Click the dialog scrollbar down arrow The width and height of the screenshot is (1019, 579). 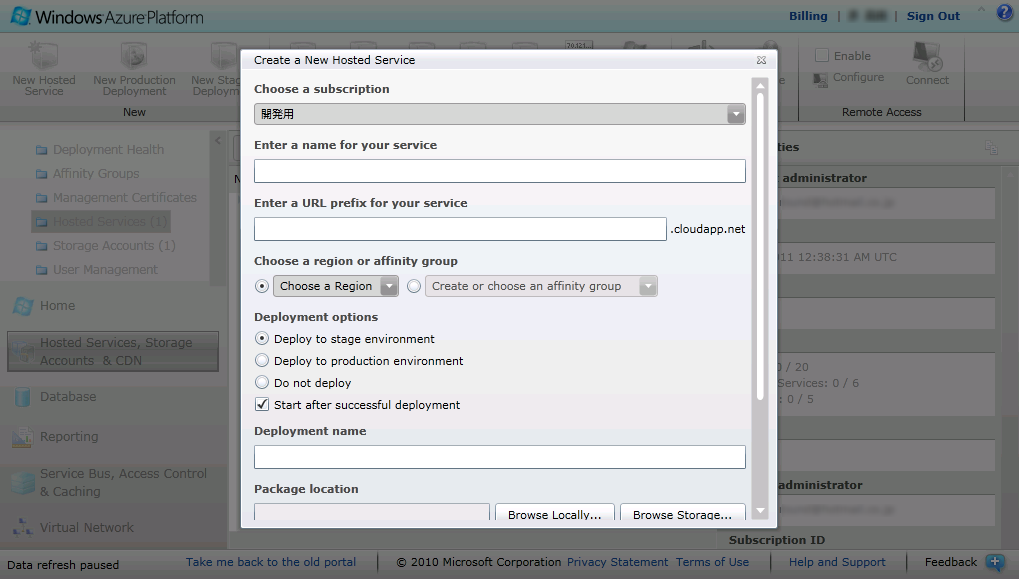(760, 511)
